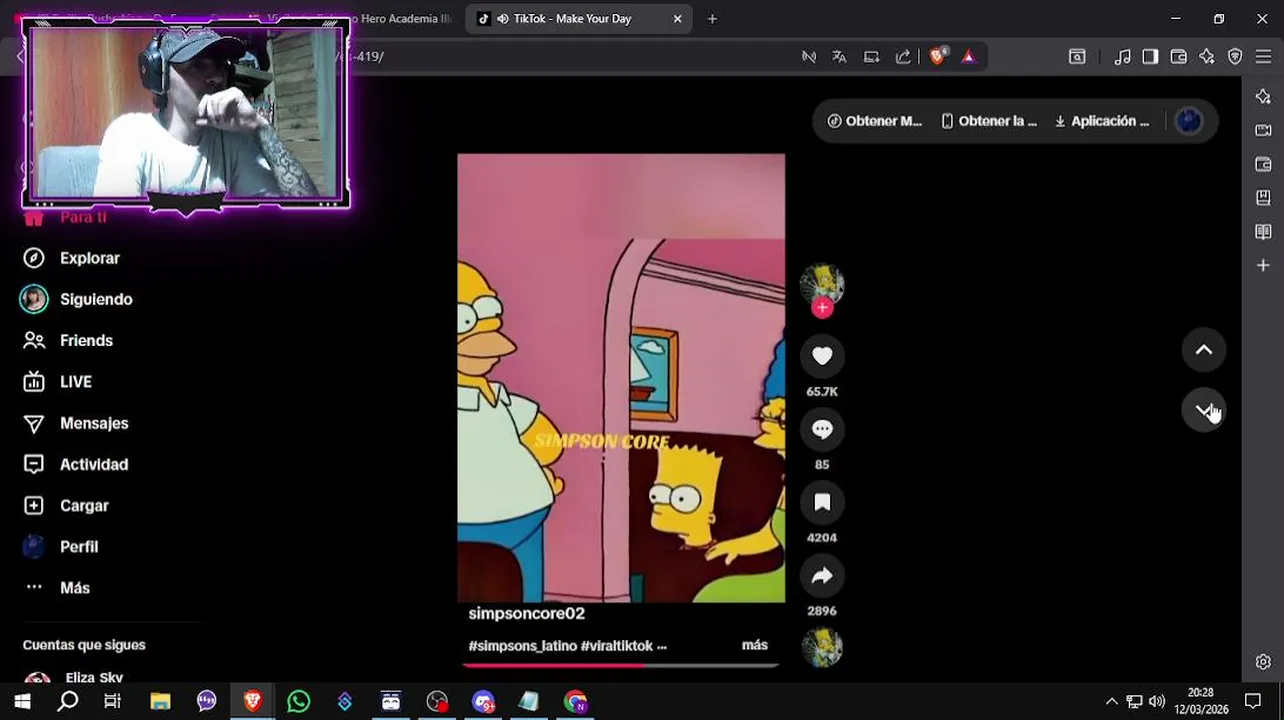Open the wallet icon in right sidebar

pos(1263,164)
